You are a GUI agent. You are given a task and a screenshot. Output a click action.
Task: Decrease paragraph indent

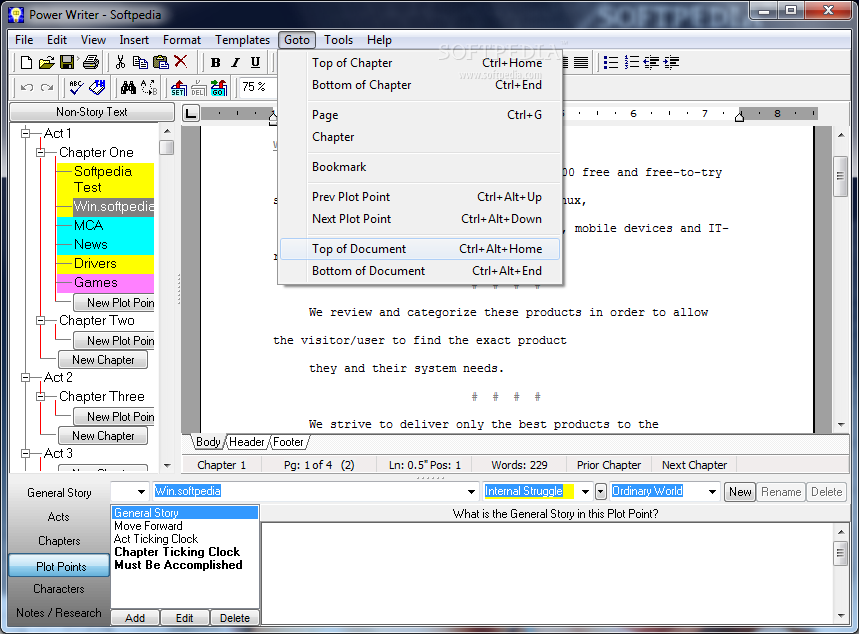651,62
